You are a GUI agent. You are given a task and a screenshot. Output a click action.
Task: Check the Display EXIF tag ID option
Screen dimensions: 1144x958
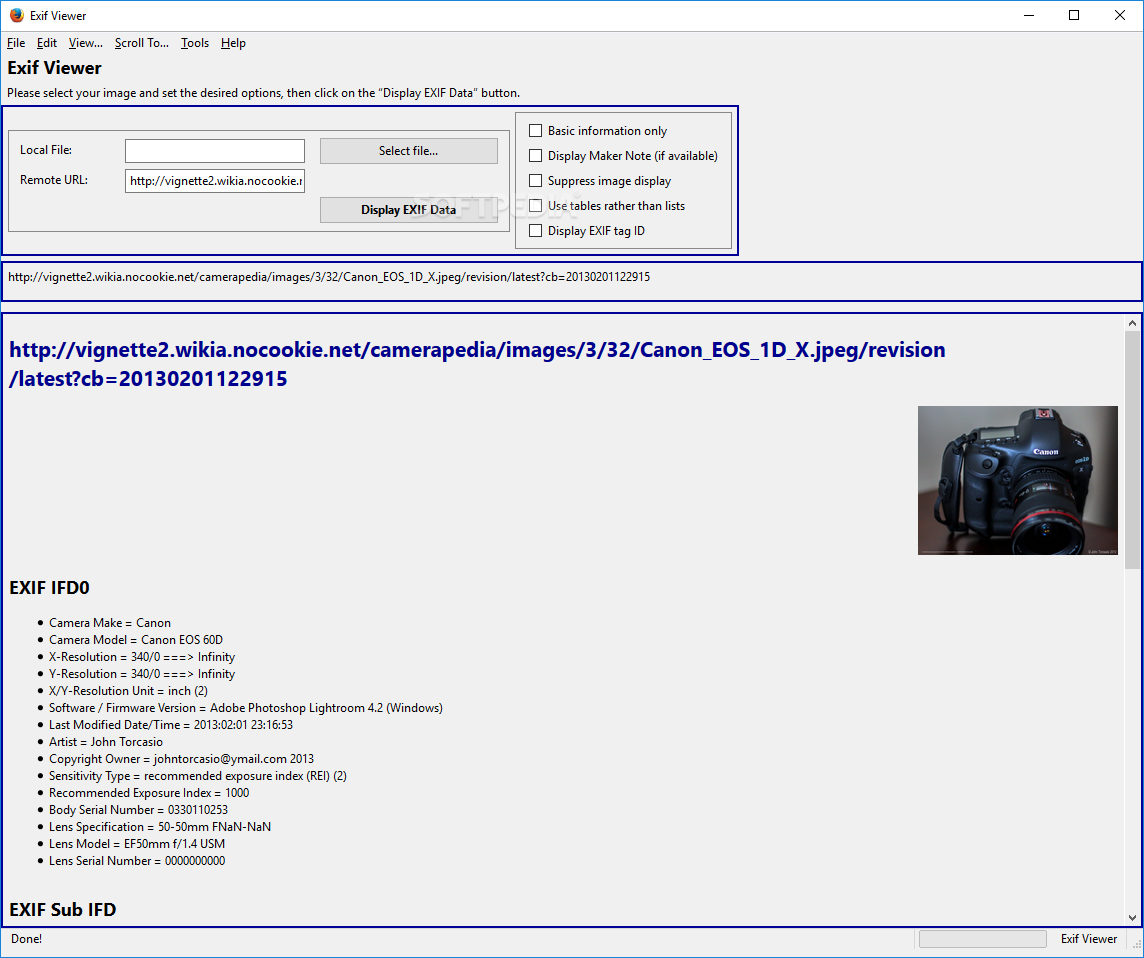536,231
